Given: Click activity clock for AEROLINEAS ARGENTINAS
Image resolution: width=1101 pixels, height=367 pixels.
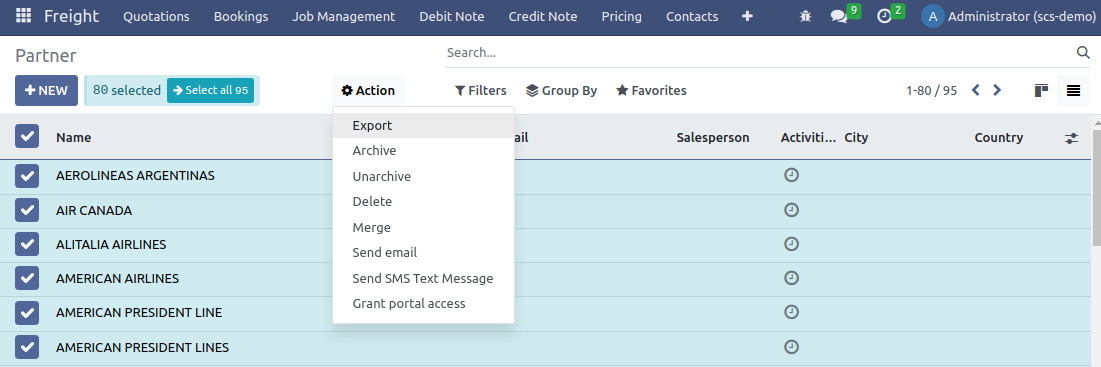Looking at the screenshot, I should coord(791,175).
